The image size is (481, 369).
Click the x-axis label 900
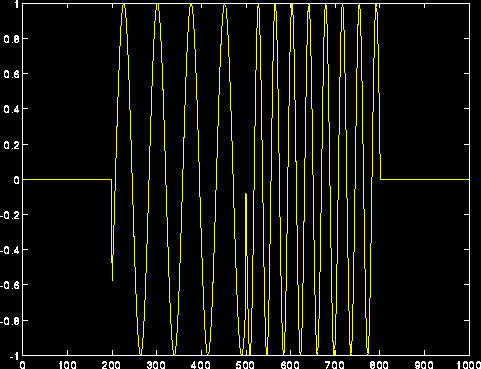pyautogui.click(x=424, y=365)
